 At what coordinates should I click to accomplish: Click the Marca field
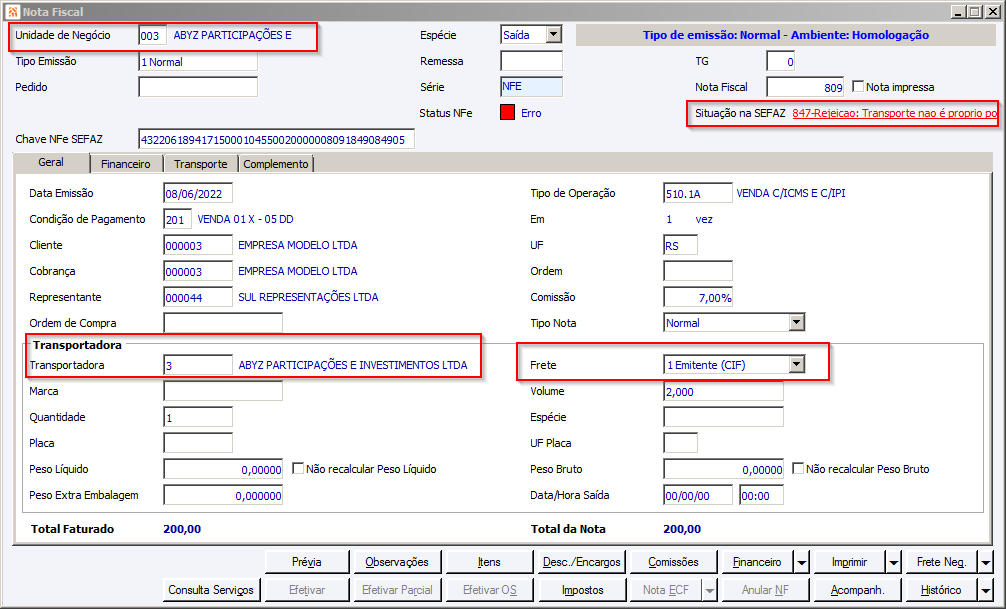(223, 391)
